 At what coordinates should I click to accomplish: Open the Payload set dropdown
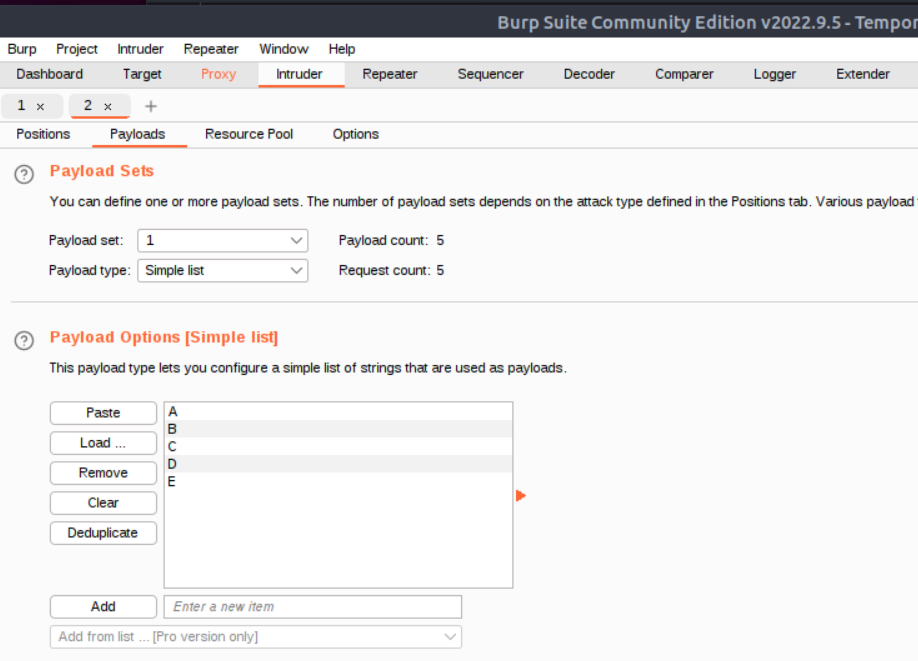222,240
